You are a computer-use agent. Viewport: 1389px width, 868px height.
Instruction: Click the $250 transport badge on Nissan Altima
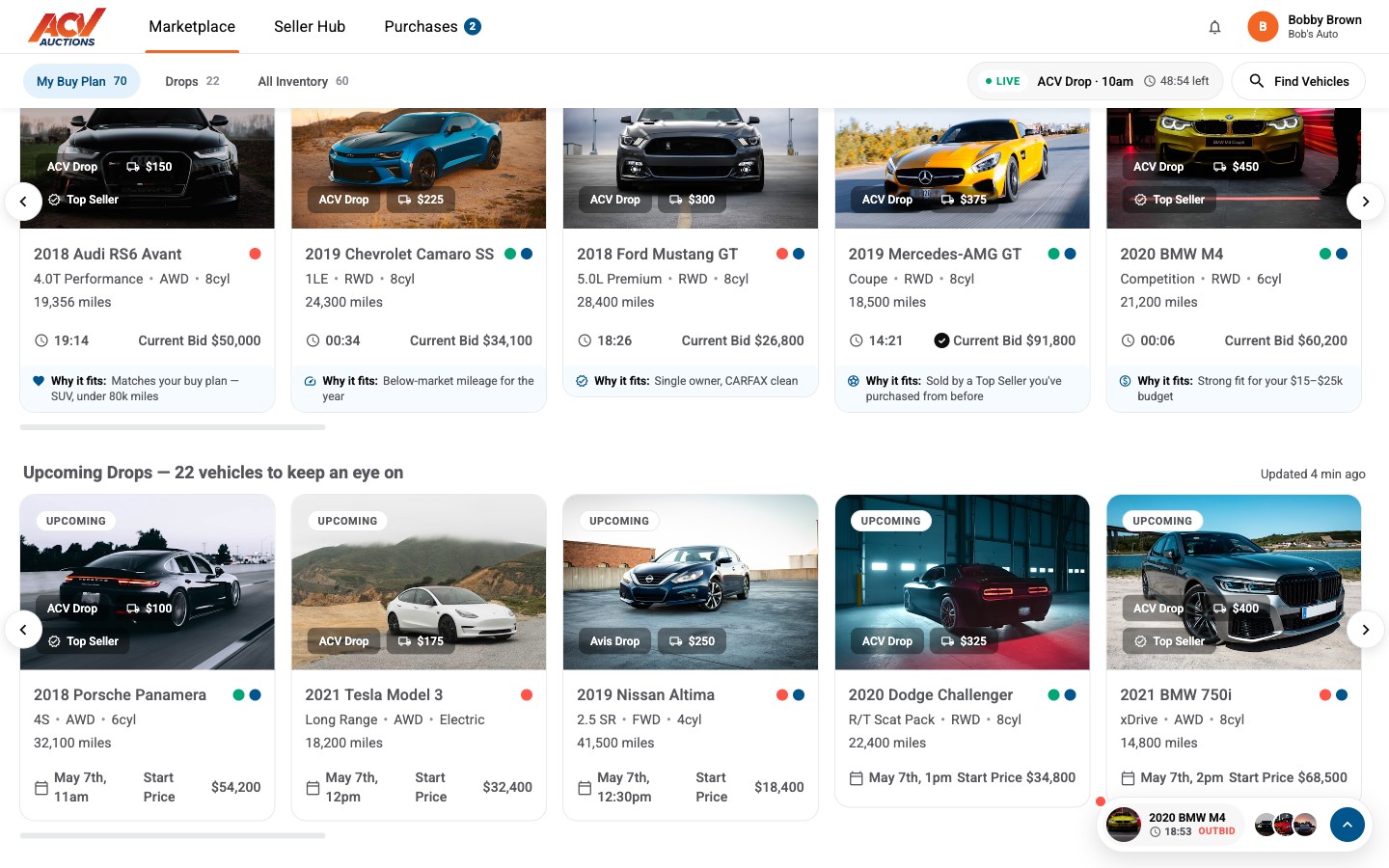pos(692,641)
